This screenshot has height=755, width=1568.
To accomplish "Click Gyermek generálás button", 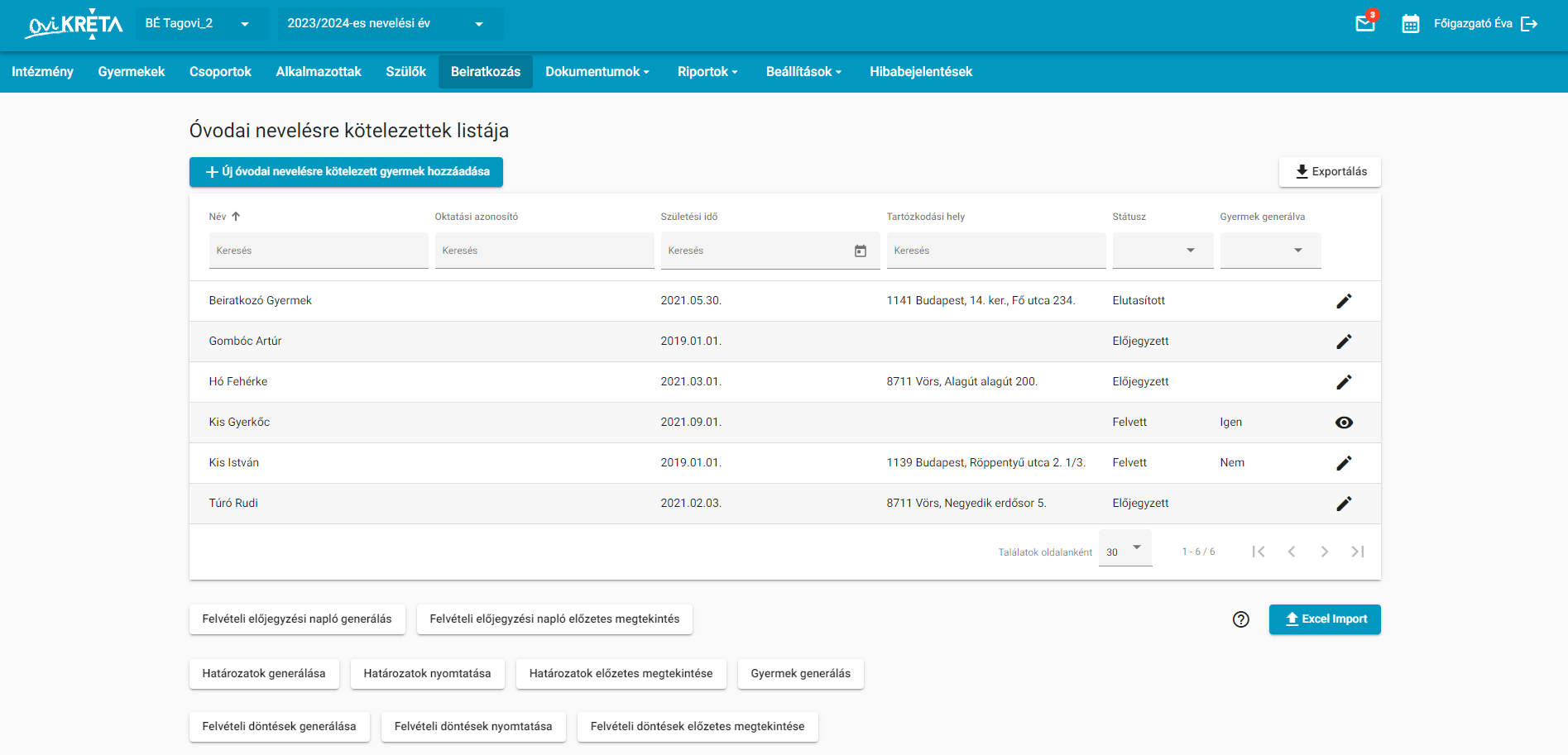I will 801,674.
